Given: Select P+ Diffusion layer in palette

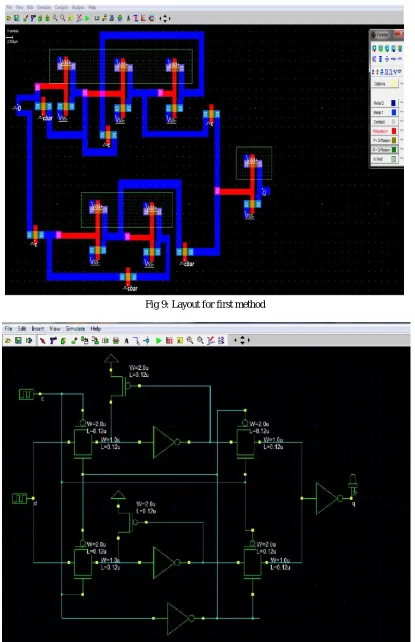Looking at the screenshot, I should click(385, 140).
